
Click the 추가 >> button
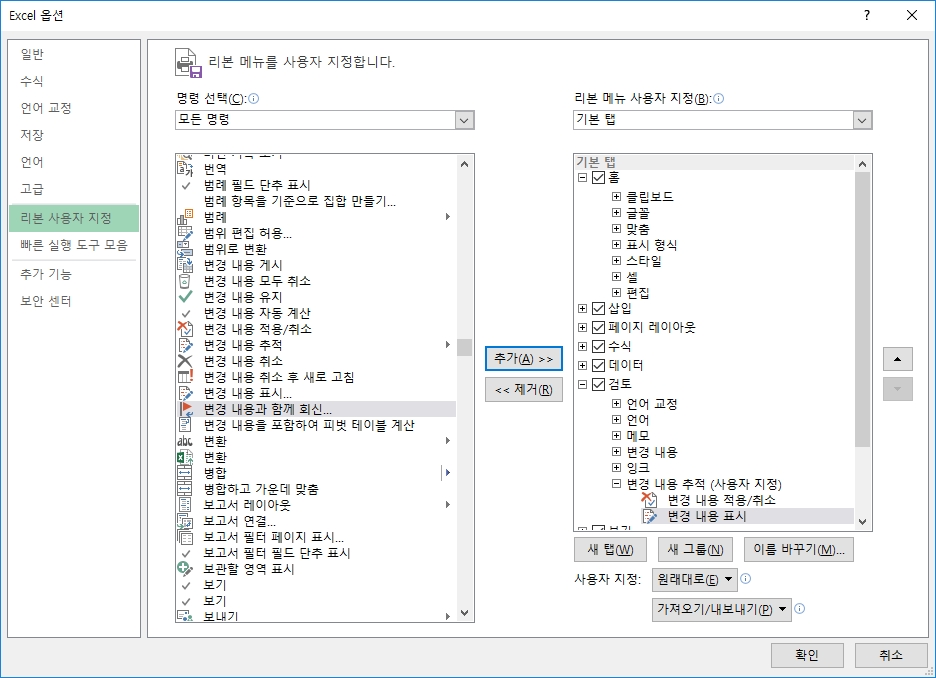point(523,358)
